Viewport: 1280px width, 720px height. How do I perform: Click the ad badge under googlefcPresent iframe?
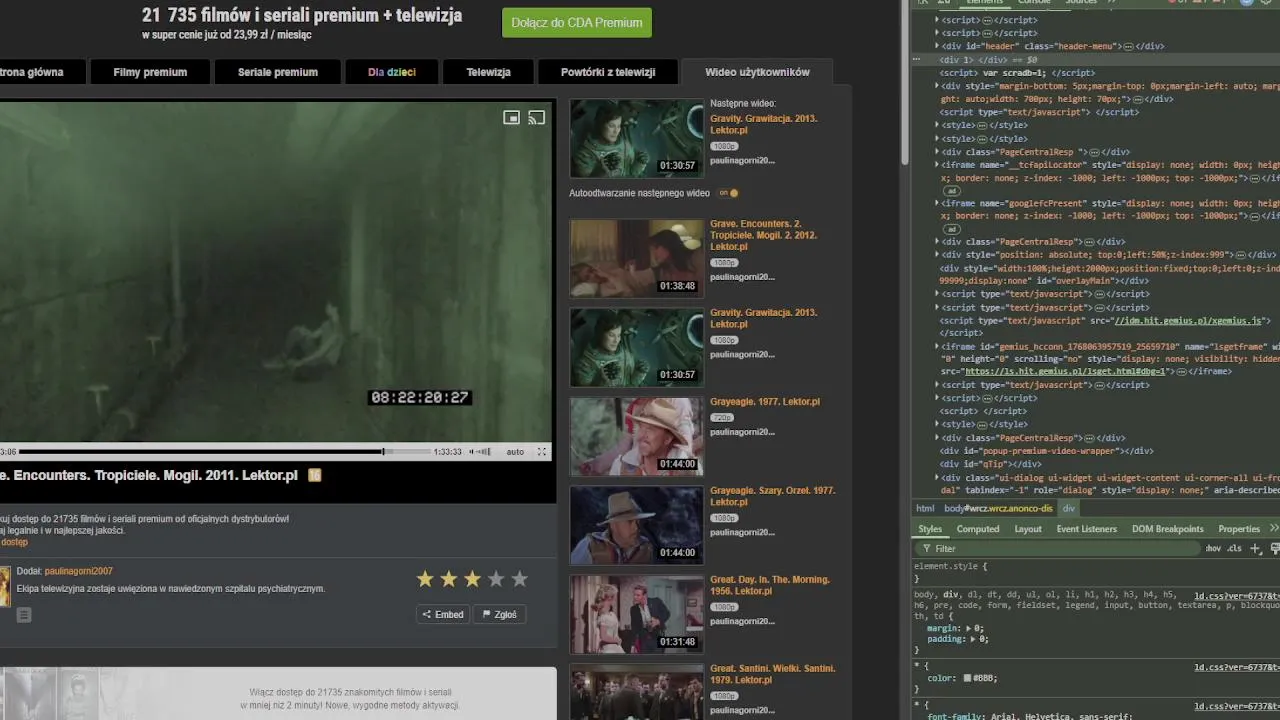point(952,229)
